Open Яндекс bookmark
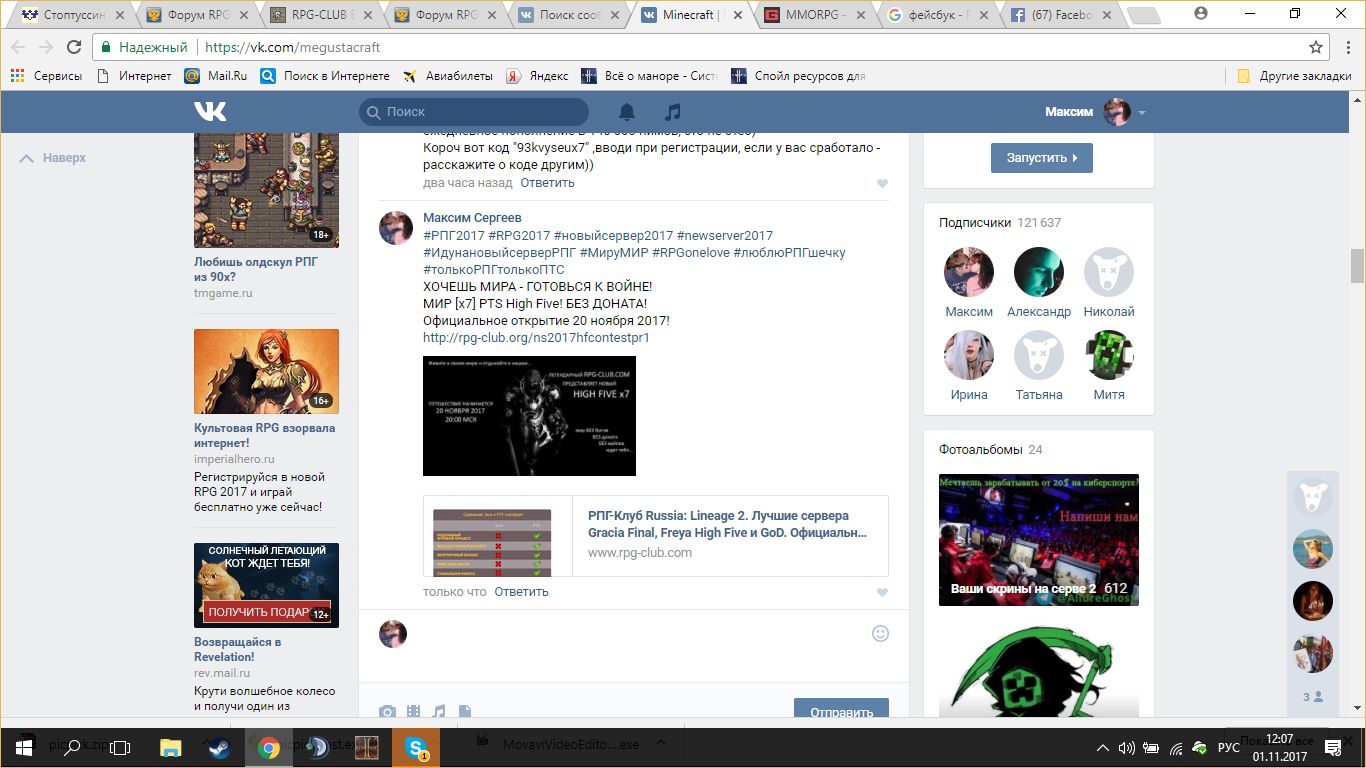Viewport: 1366px width, 768px height. [537, 75]
